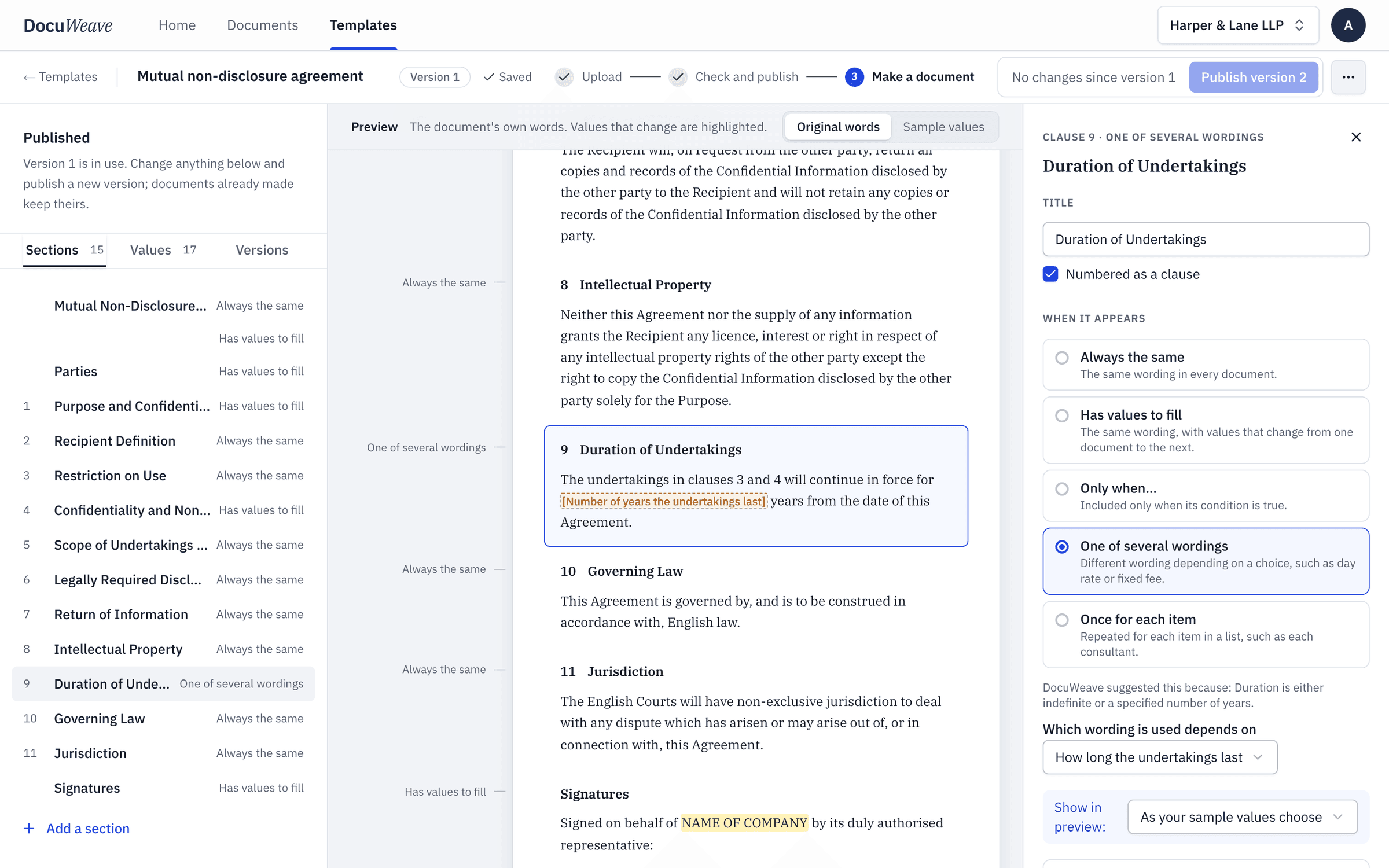
Task: Close the clause details panel
Action: point(1355,137)
